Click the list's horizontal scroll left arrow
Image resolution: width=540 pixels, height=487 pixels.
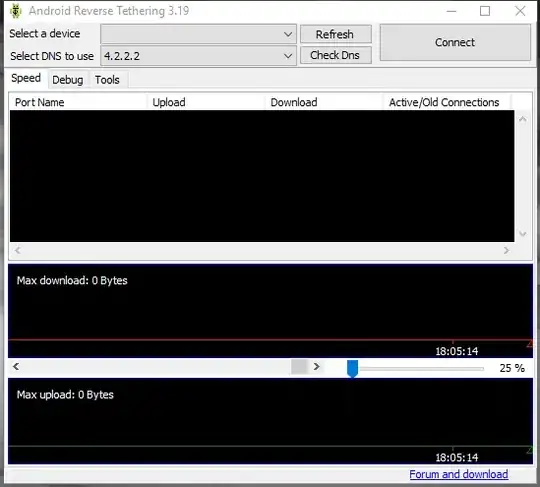pyautogui.click(x=18, y=250)
